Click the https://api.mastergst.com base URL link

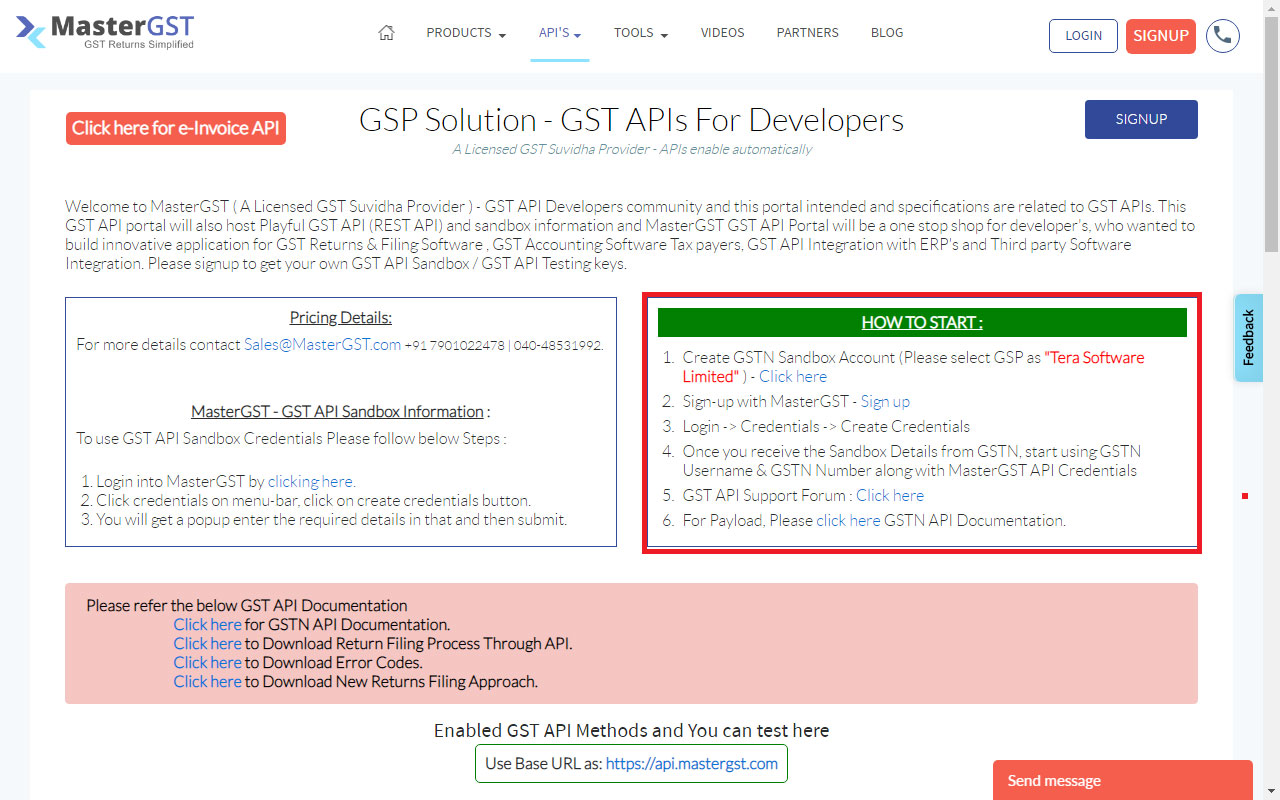coord(692,763)
